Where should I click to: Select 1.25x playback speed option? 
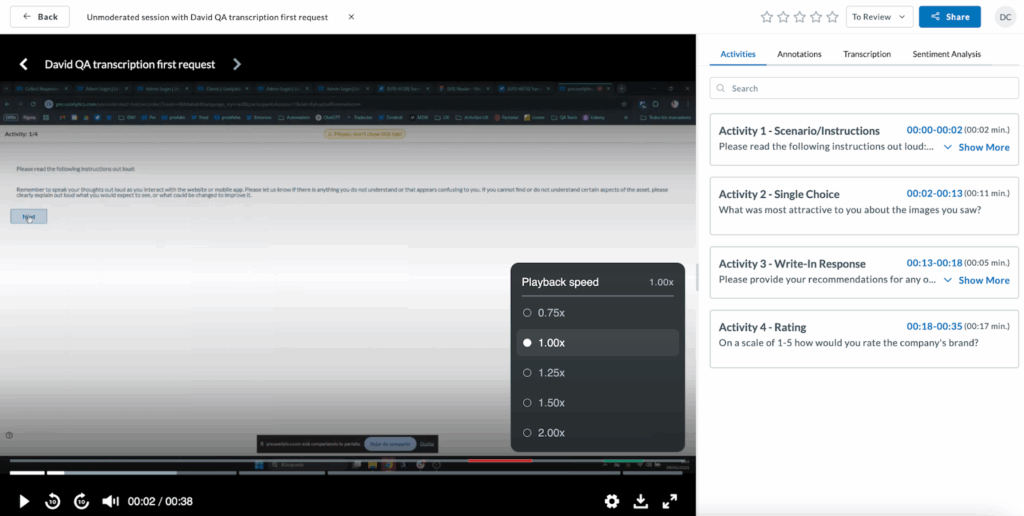(550, 373)
